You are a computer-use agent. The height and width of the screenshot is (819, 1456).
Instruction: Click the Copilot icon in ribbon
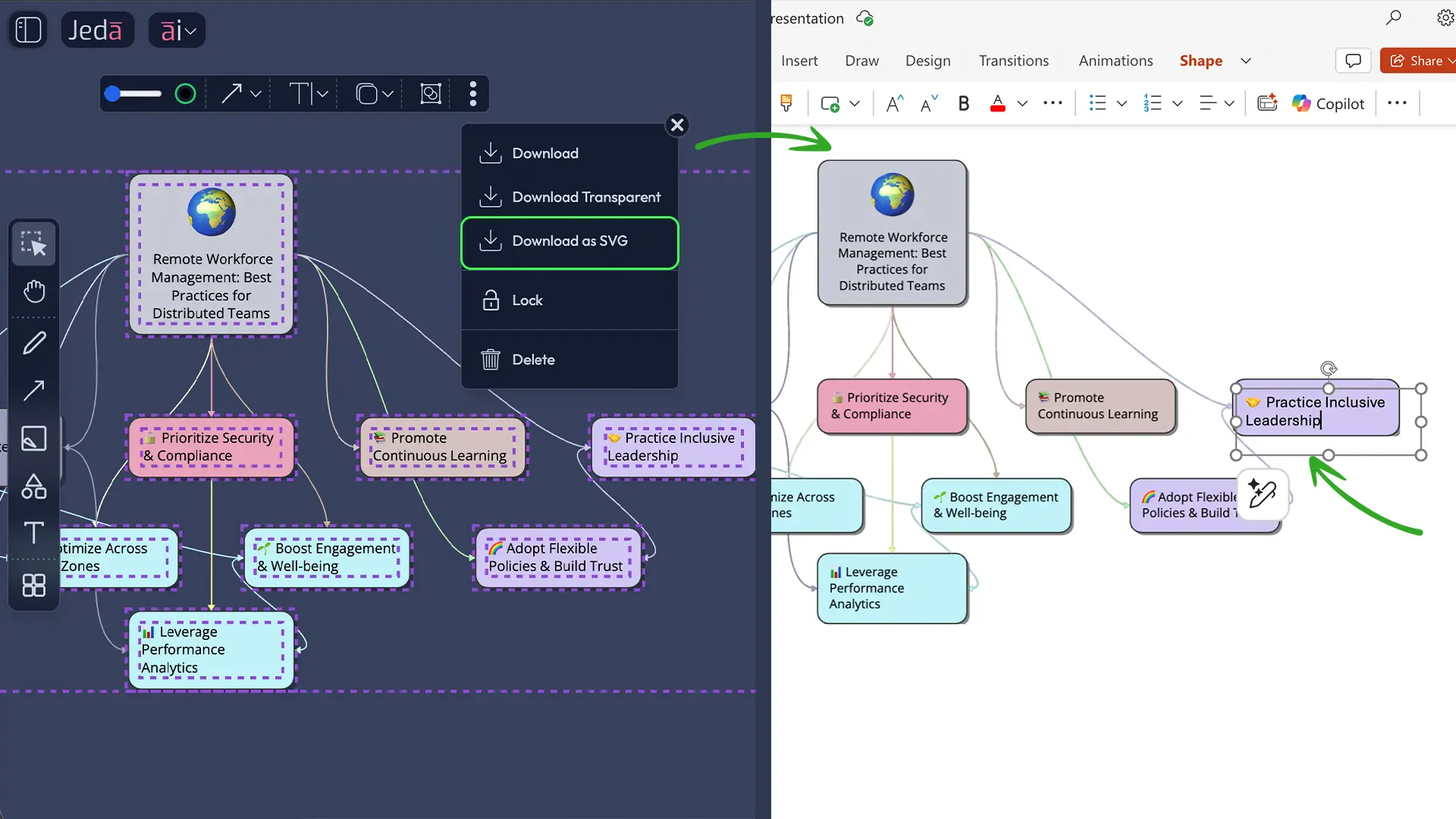(x=1328, y=104)
